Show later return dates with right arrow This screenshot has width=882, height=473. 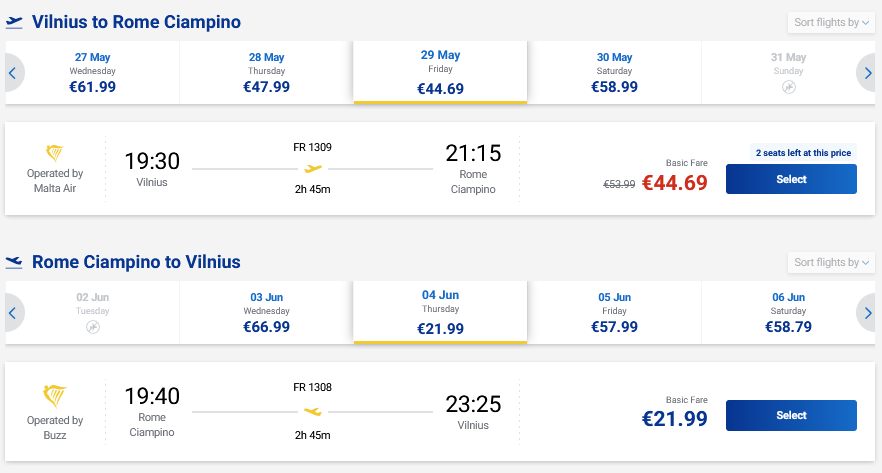(x=868, y=313)
